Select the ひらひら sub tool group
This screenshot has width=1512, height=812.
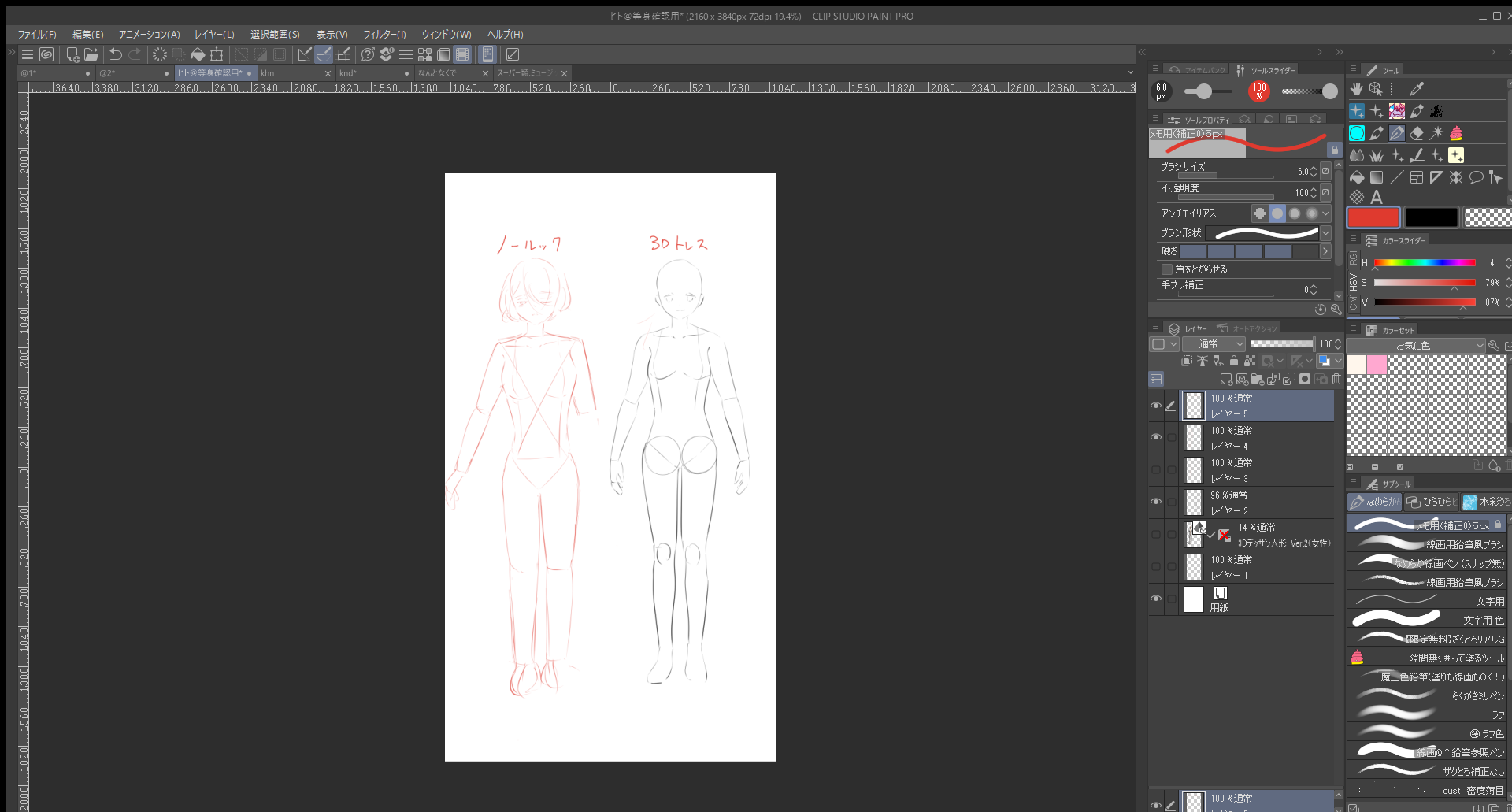(x=1432, y=502)
